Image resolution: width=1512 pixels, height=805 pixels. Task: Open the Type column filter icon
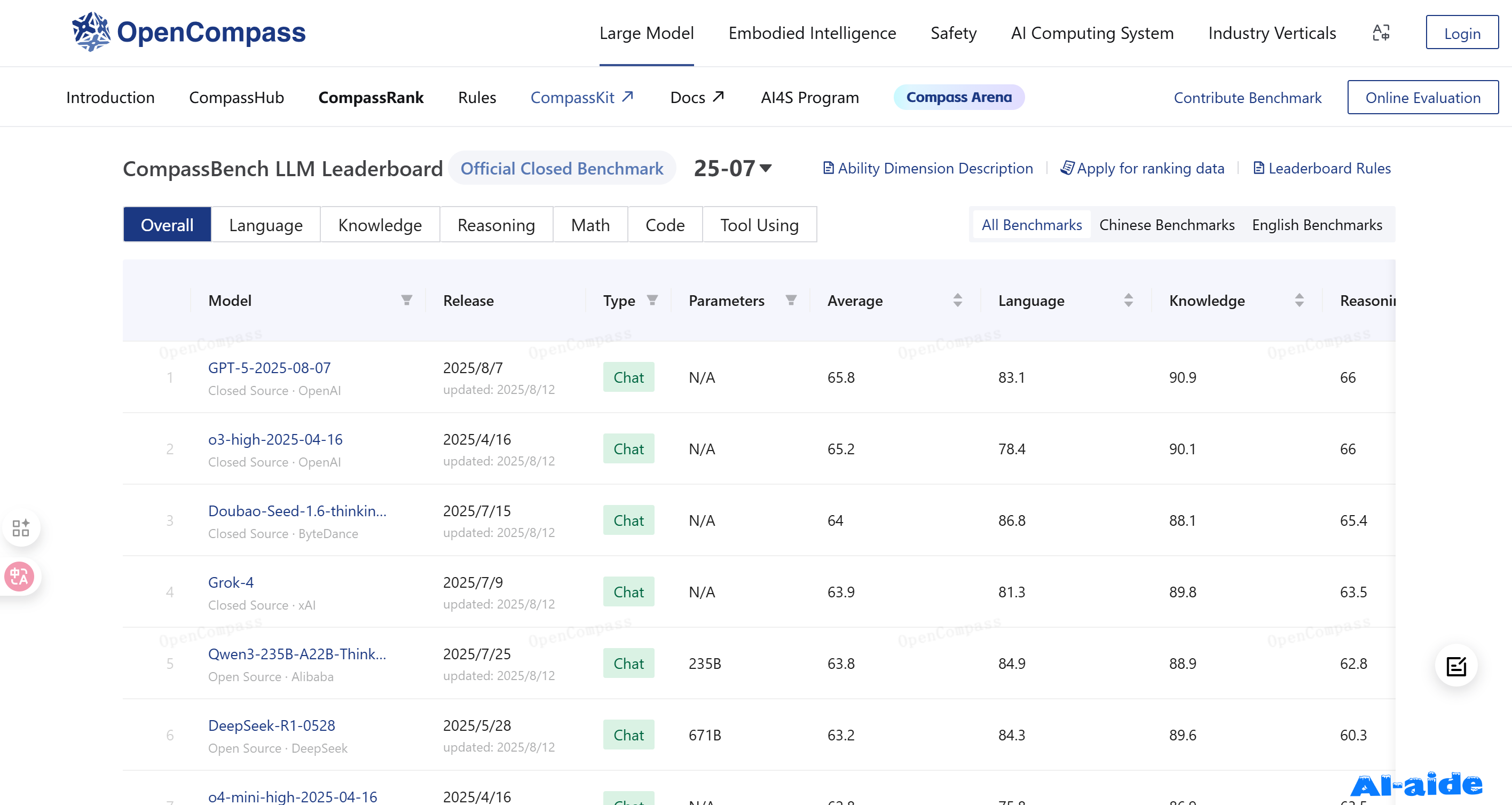(652, 301)
